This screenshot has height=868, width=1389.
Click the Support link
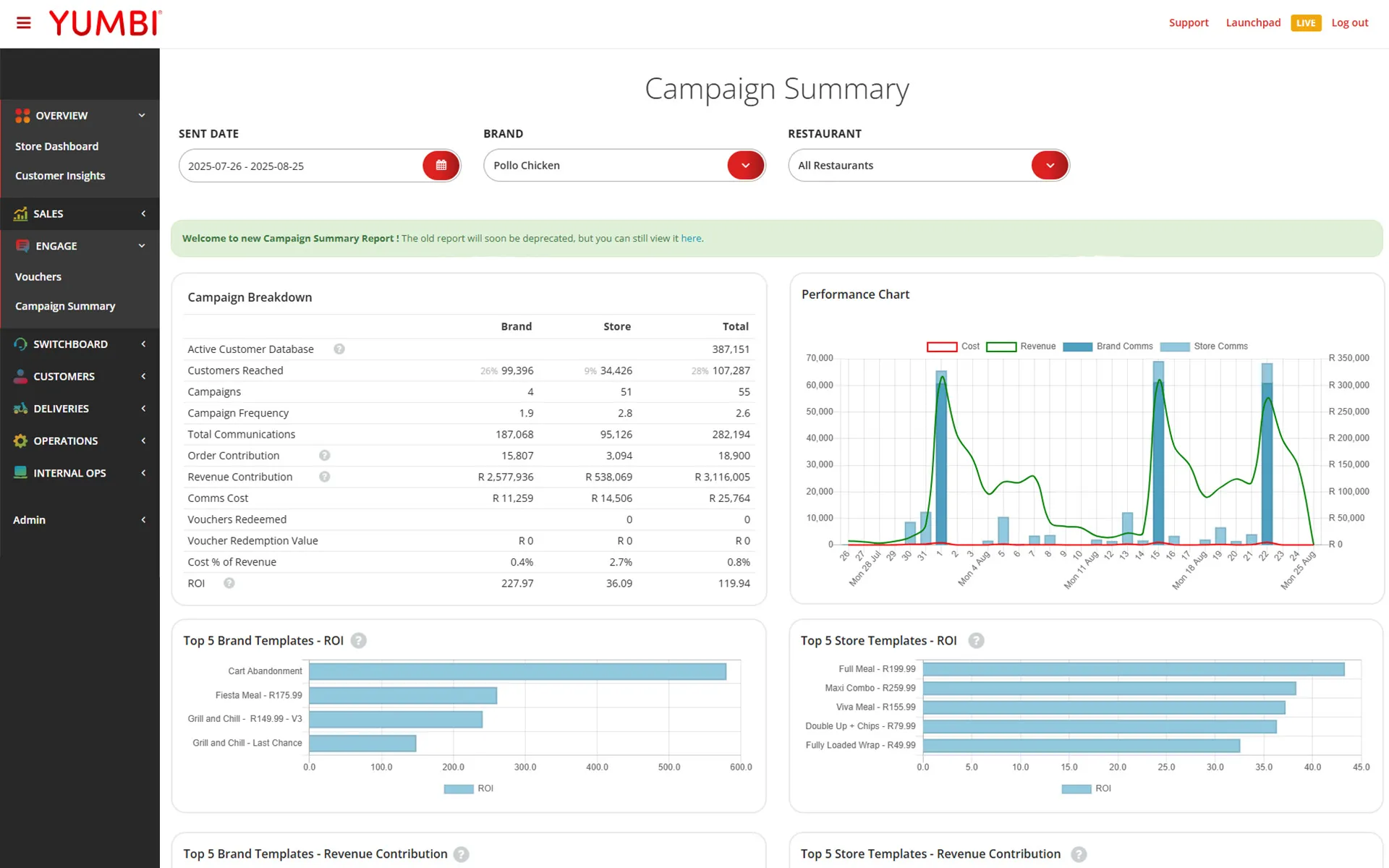[x=1189, y=22]
